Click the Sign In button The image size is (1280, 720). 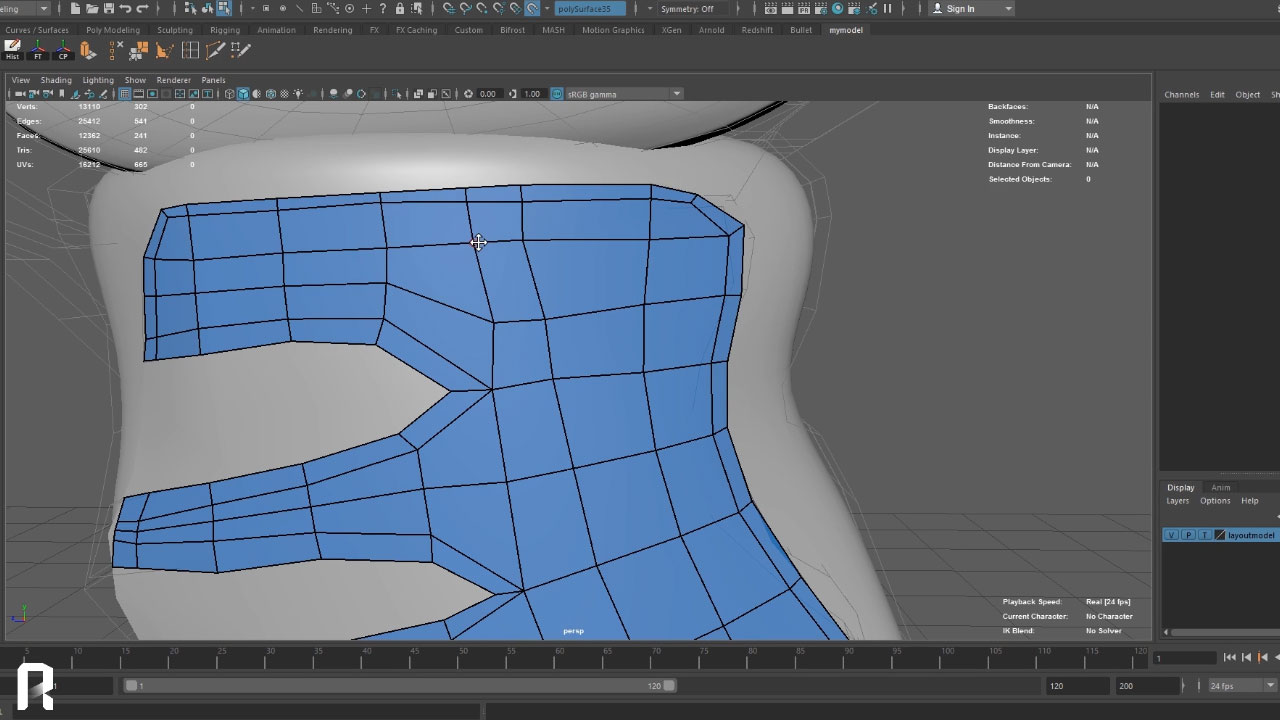tap(960, 9)
